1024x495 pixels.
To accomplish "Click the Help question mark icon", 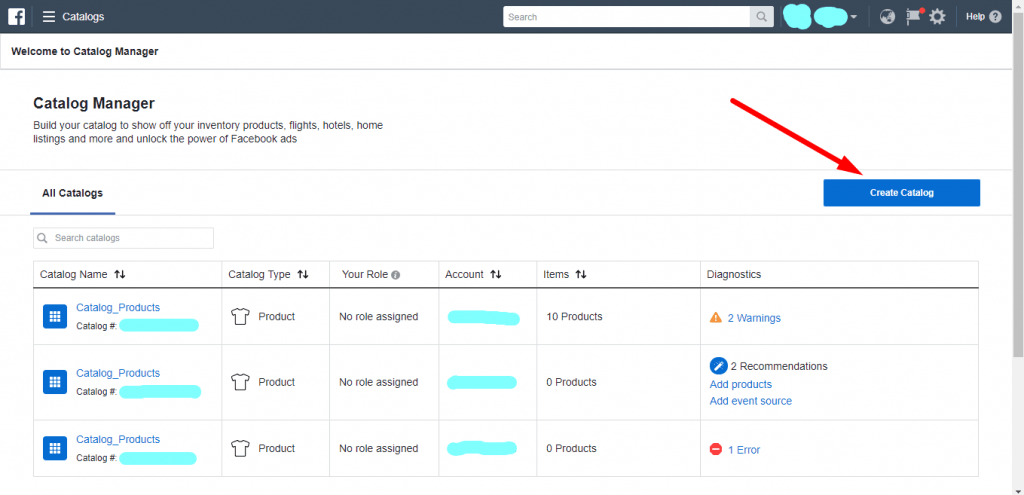I will (995, 17).
